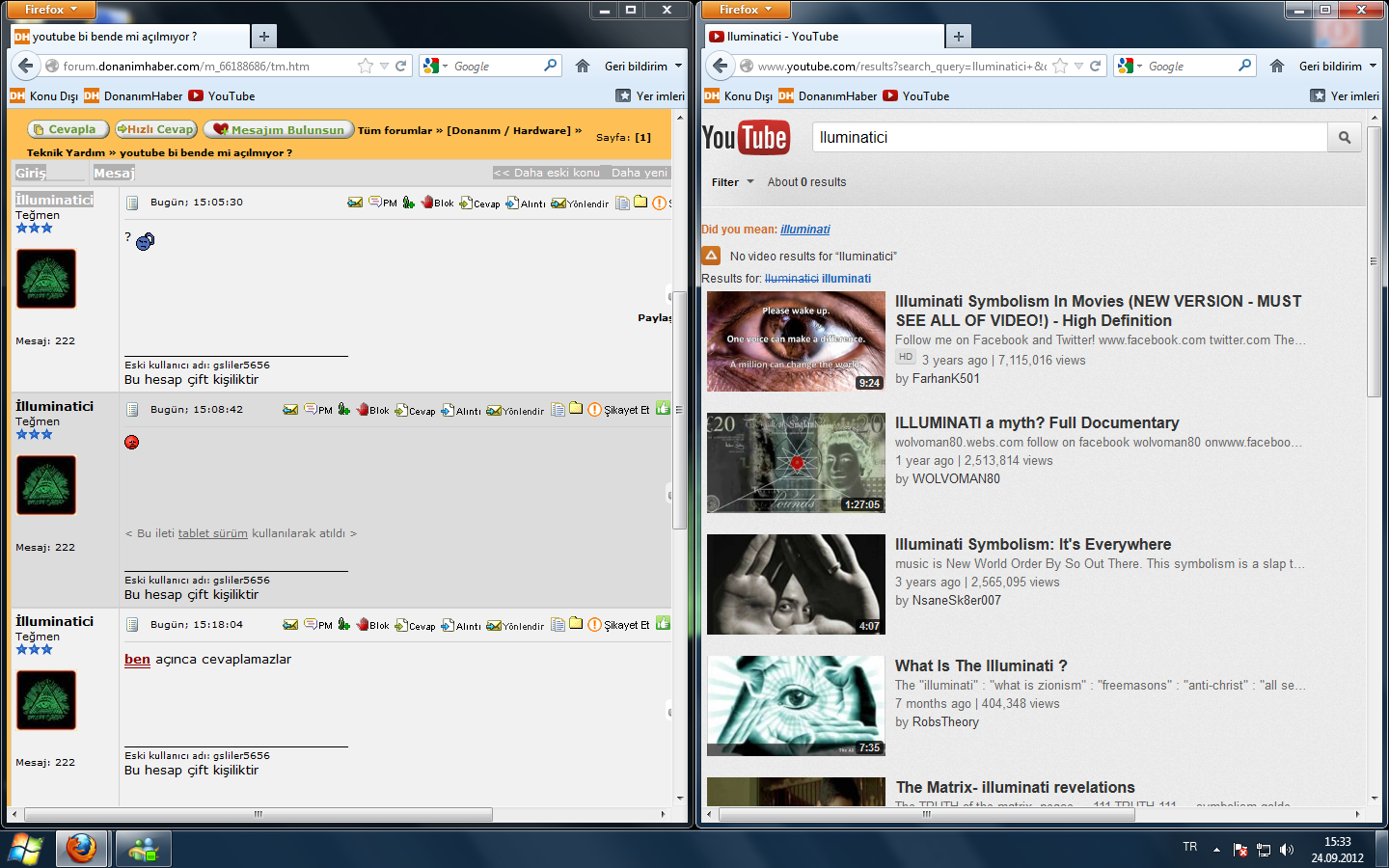This screenshot has width=1389, height=868.
Task: Click the Alıntı icon in the 15:18:04 post
Action: pos(461,626)
